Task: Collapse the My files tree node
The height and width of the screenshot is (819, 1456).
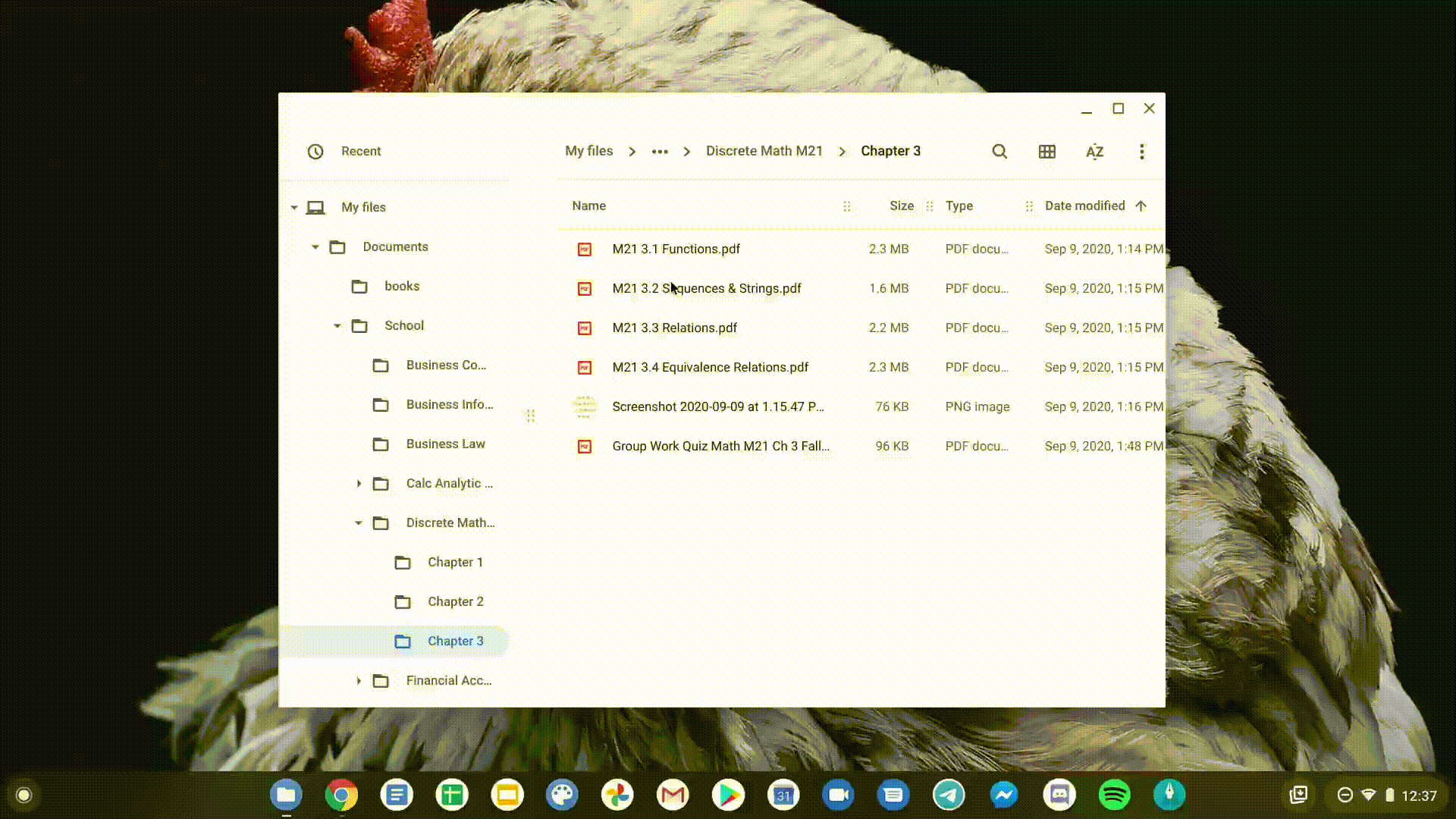Action: [x=294, y=208]
